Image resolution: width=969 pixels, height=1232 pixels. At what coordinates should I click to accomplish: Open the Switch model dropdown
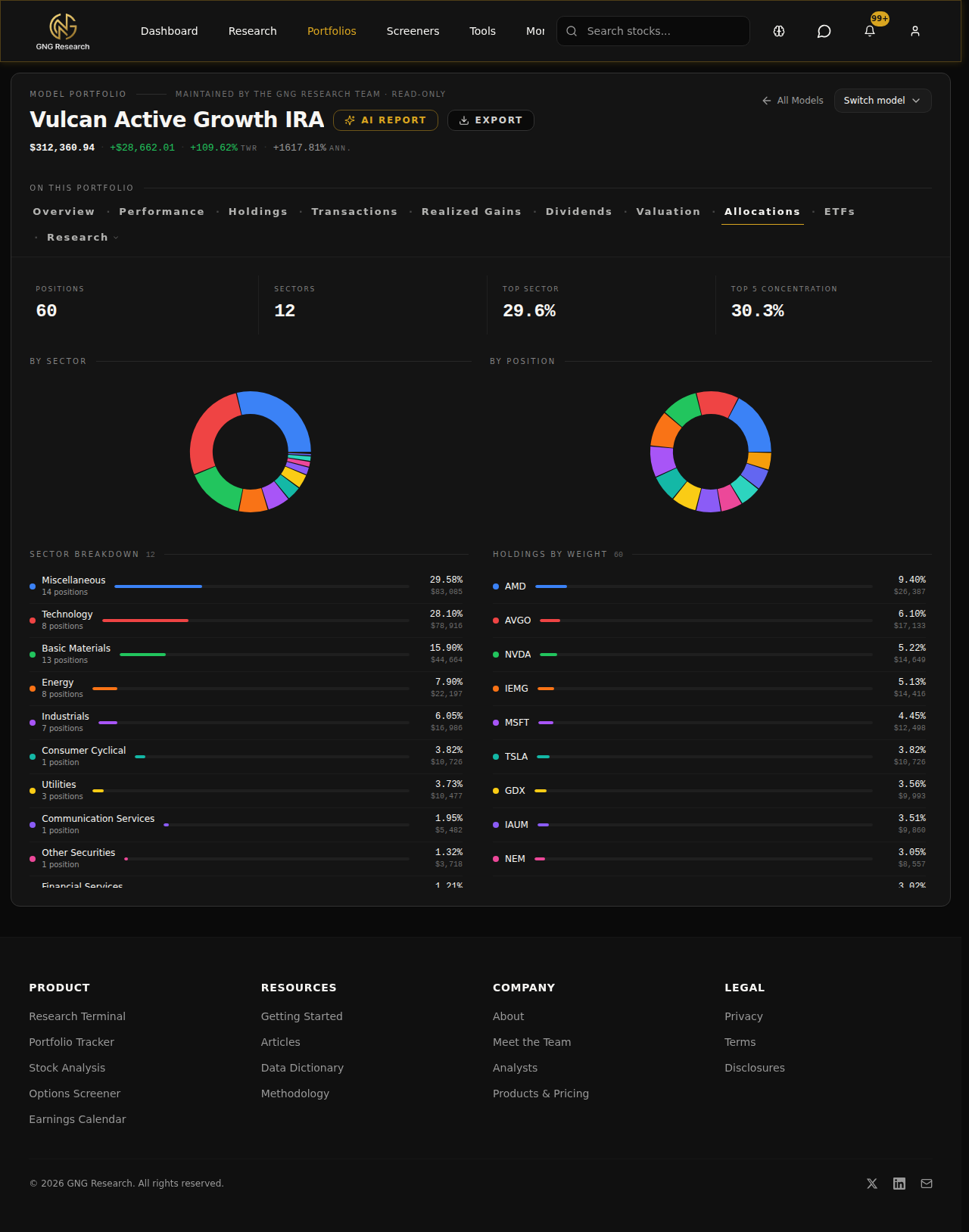pyautogui.click(x=883, y=101)
